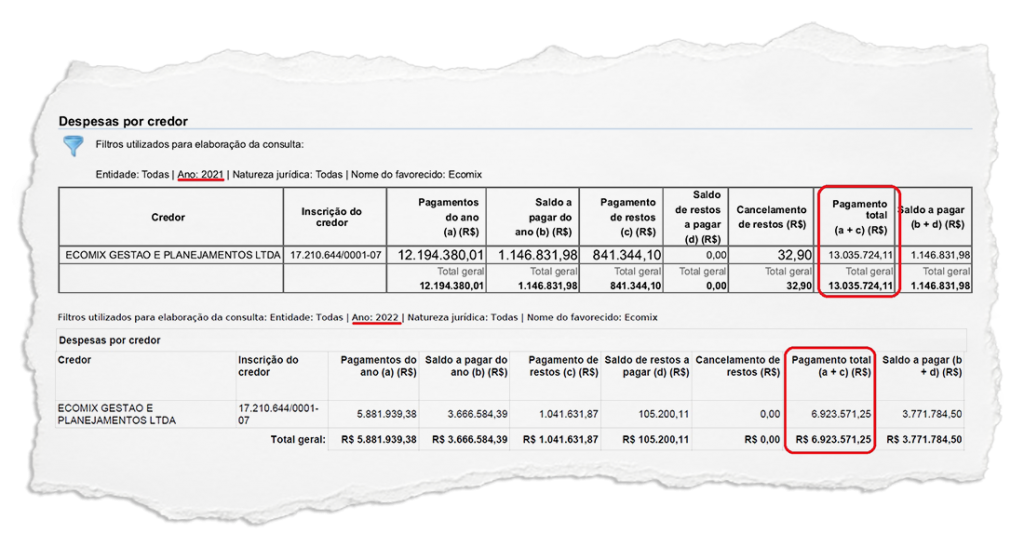
Task: Select 'Credor' header in the 2021 table
Action: pyautogui.click(x=168, y=217)
